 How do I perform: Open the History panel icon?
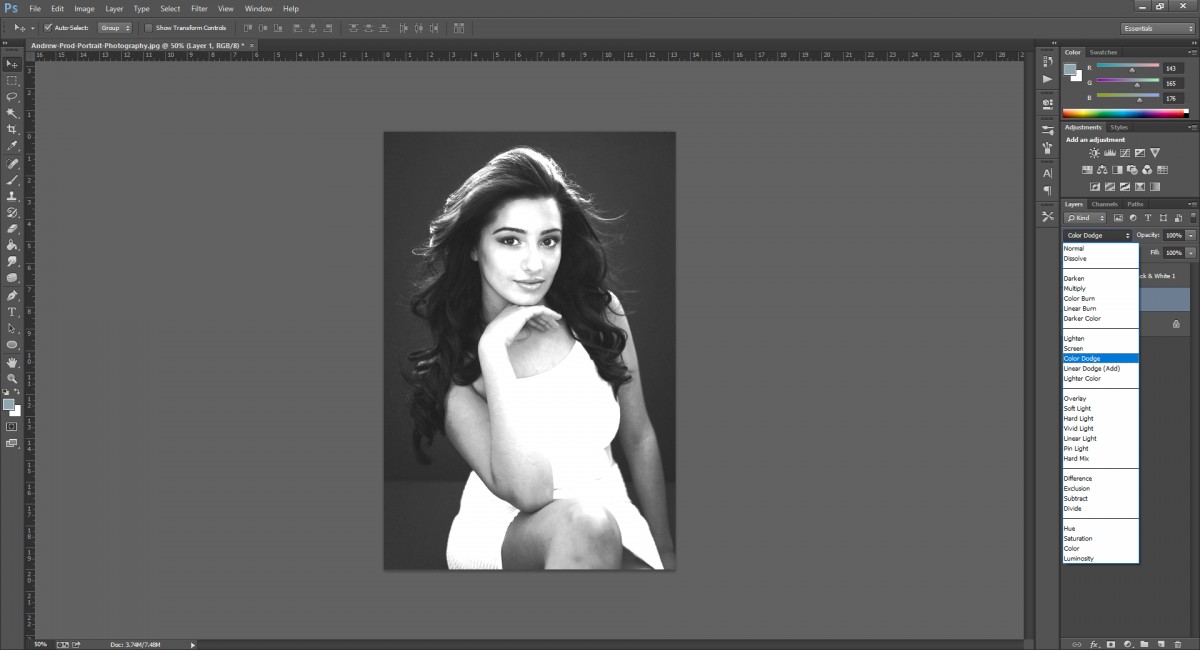point(1047,61)
